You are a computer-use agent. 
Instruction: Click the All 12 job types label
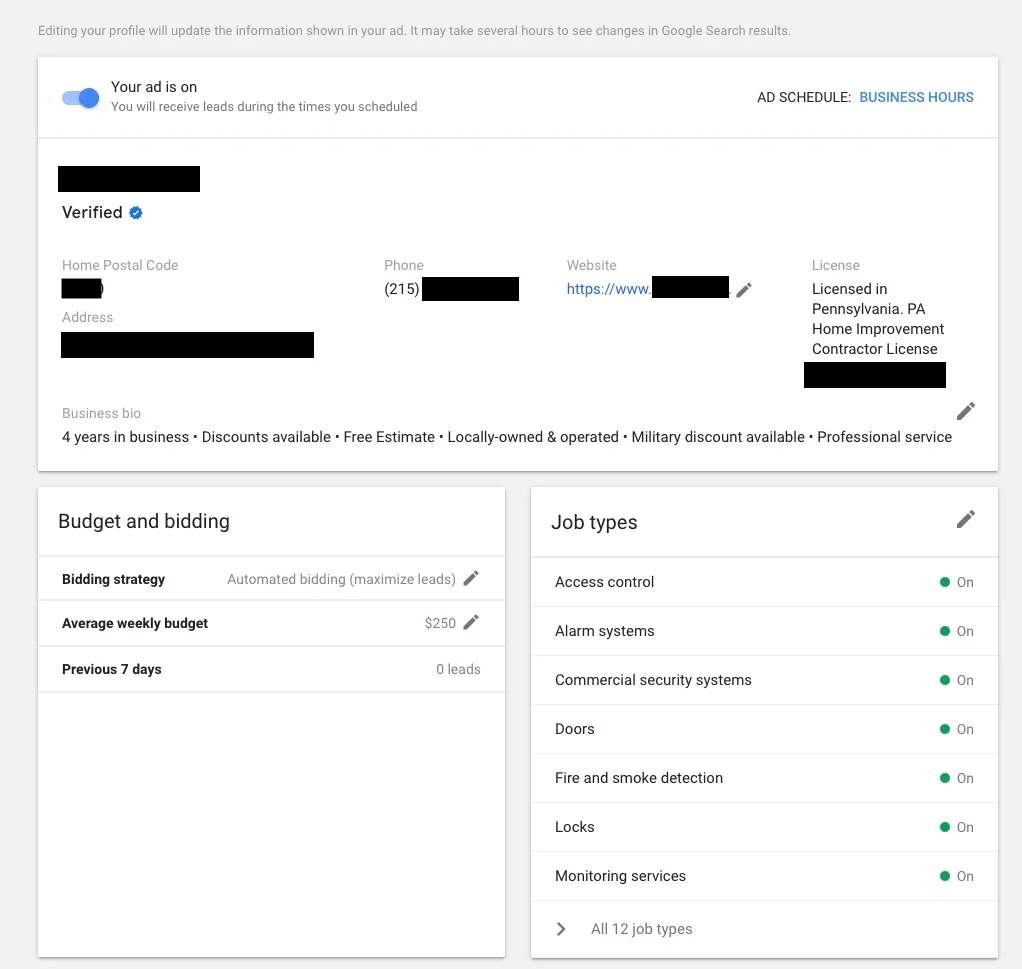tap(641, 929)
